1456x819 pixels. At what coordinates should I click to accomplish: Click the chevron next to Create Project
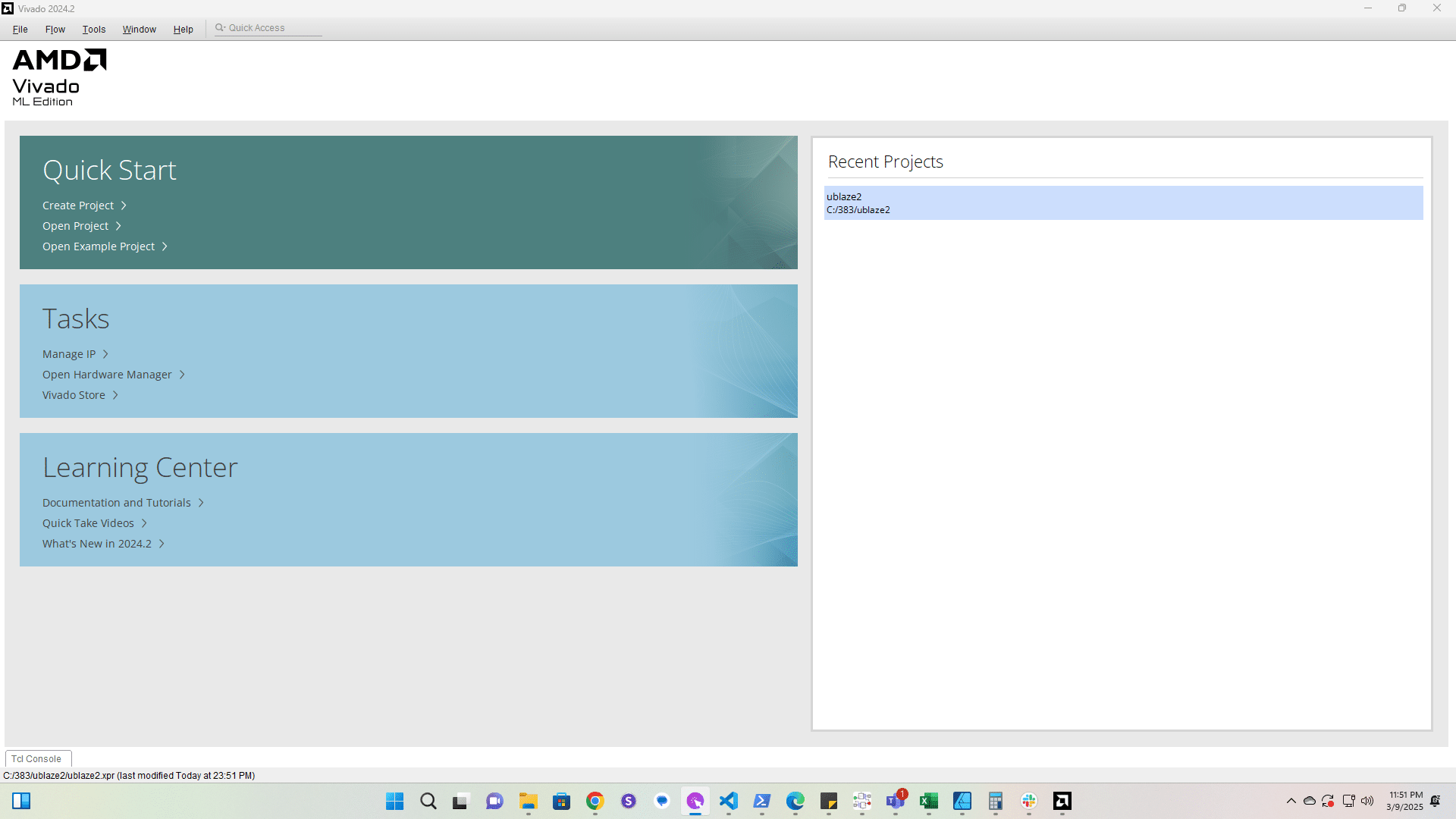[x=124, y=206]
